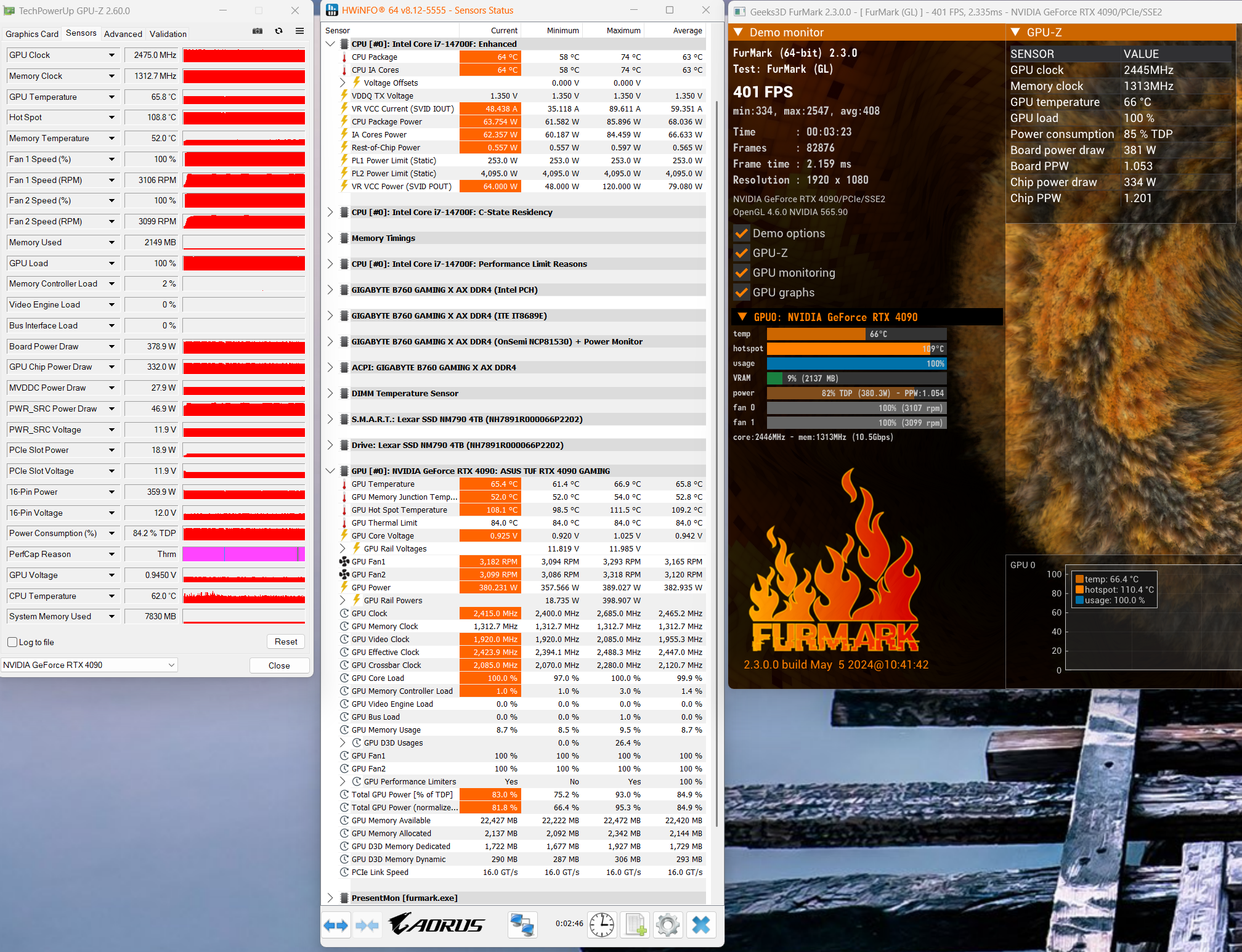Click the Reset button in GPU-Z
Image resolution: width=1242 pixels, height=952 pixels.
(x=286, y=641)
